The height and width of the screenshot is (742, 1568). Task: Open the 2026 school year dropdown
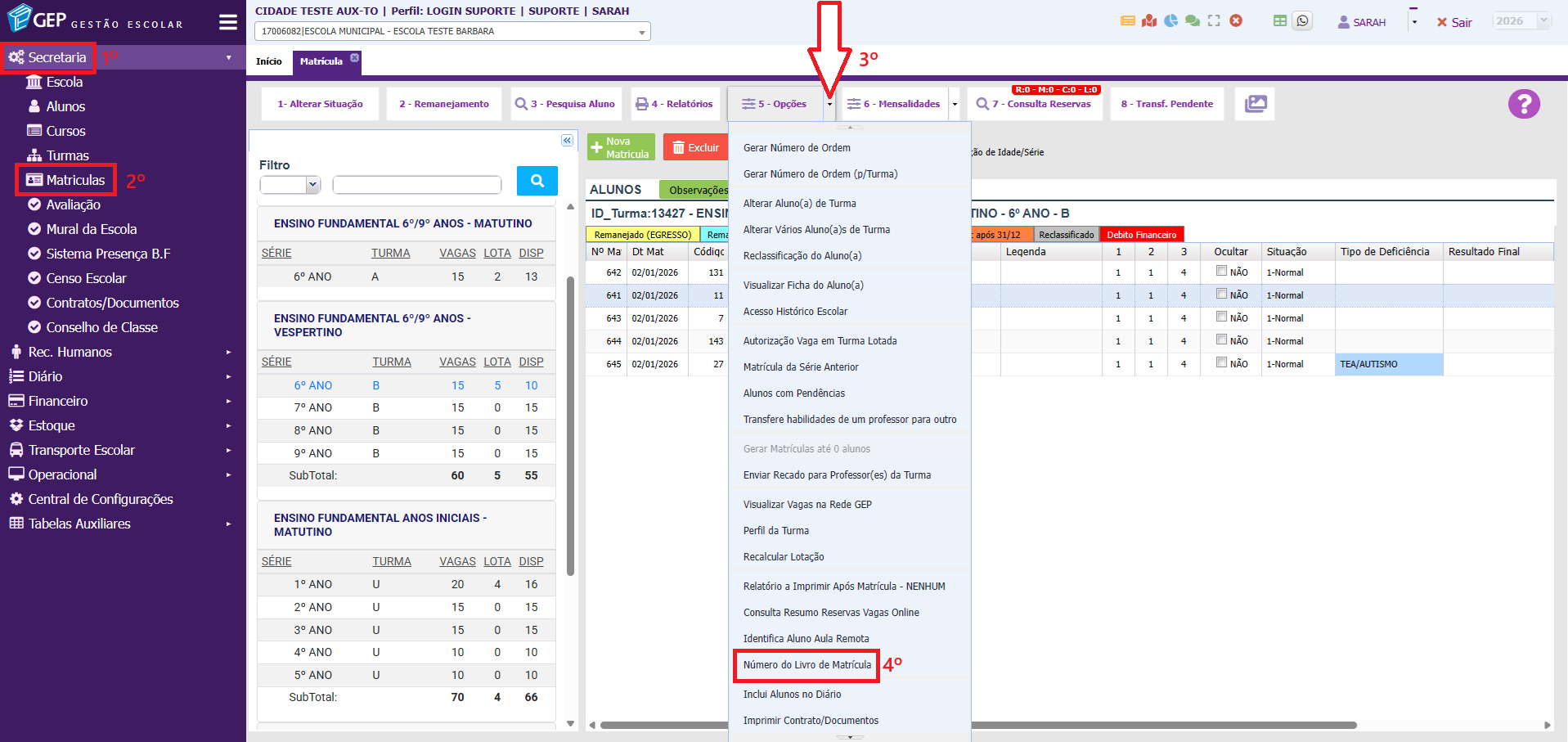pos(1521,21)
